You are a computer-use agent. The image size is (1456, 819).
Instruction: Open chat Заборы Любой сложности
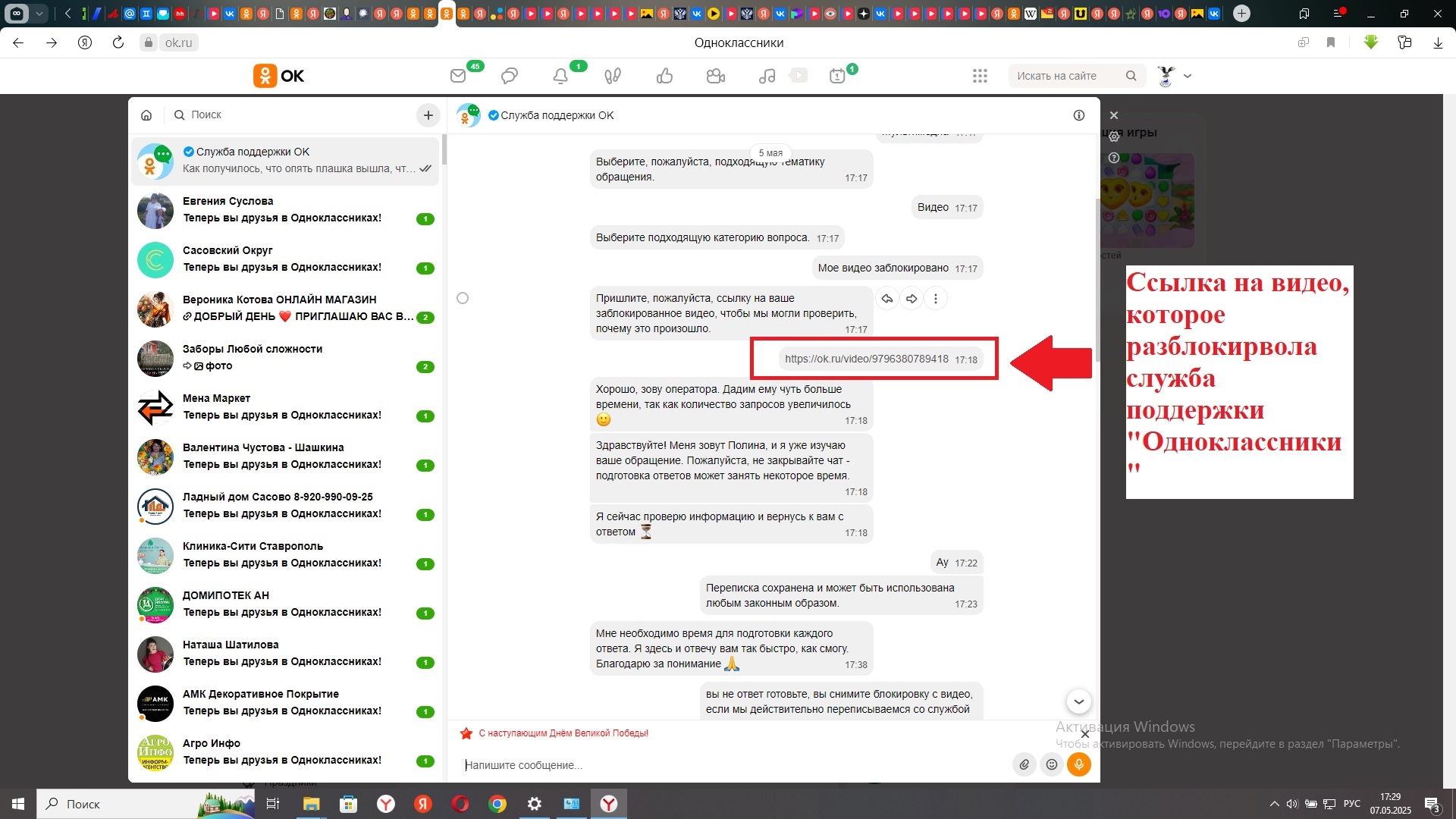(285, 358)
